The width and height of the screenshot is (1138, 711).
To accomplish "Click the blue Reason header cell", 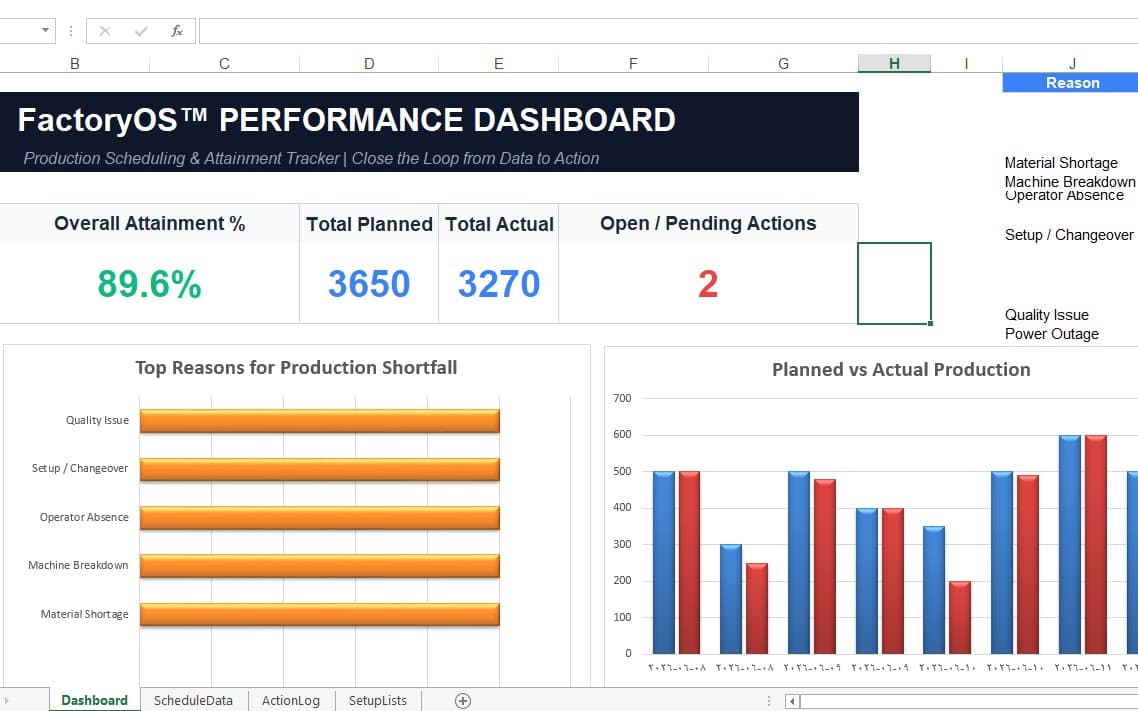I will (1071, 83).
